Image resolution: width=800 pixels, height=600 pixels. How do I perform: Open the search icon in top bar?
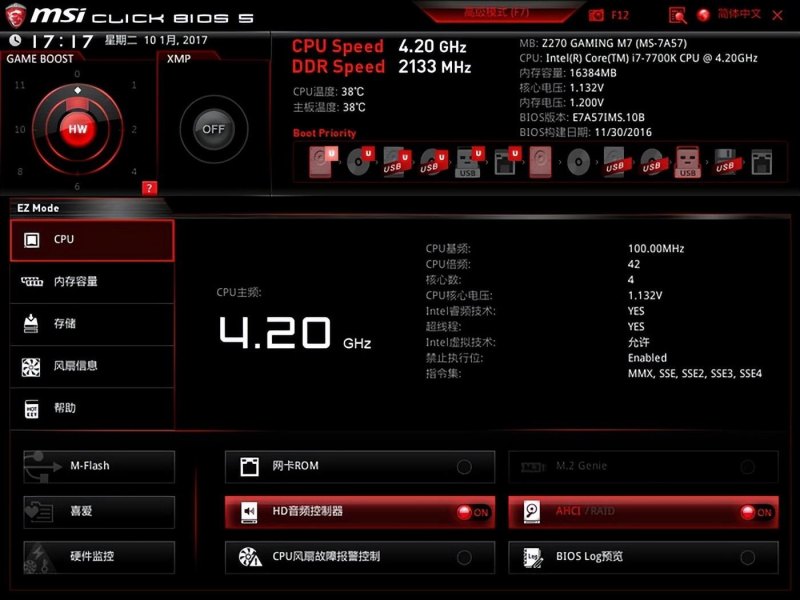[678, 15]
